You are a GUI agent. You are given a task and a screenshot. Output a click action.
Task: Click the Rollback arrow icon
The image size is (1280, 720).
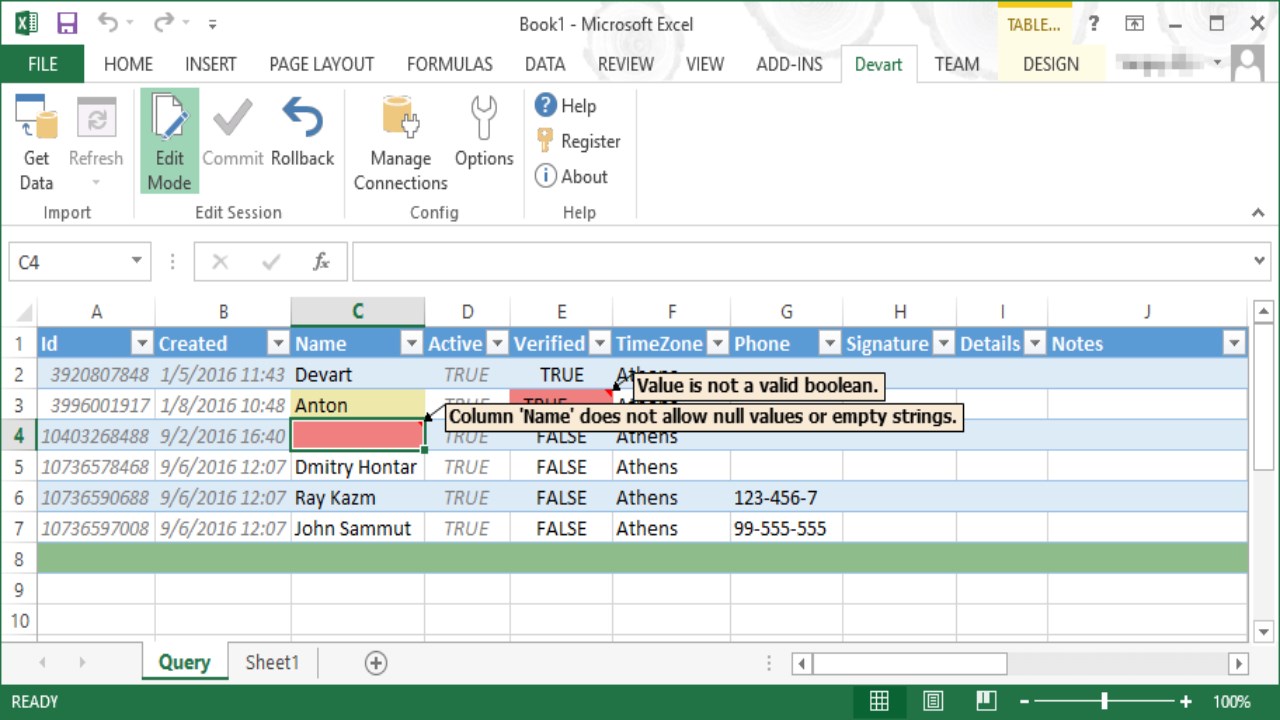tap(302, 118)
